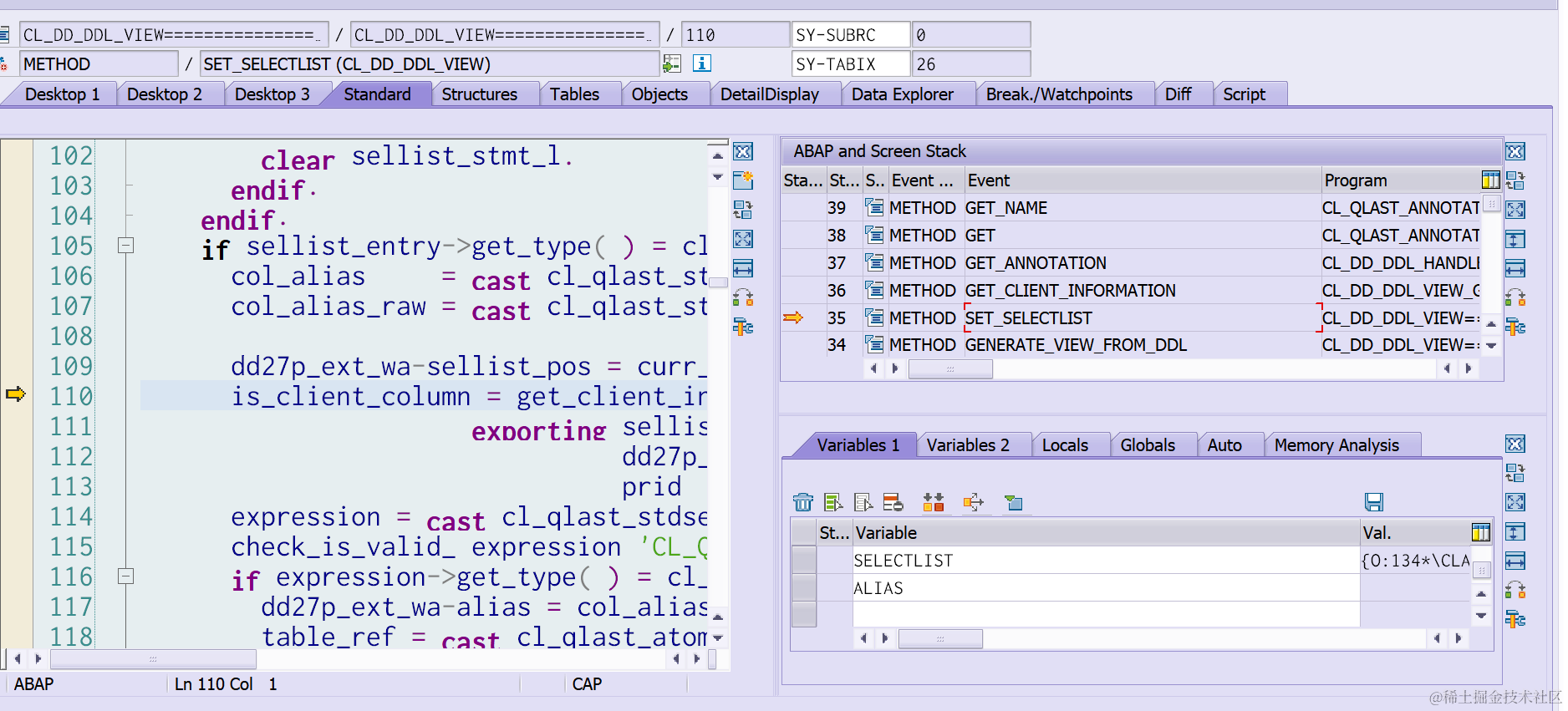Click the red table minus icon in Variables toolbar
The width and height of the screenshot is (1568, 711).
(893, 502)
